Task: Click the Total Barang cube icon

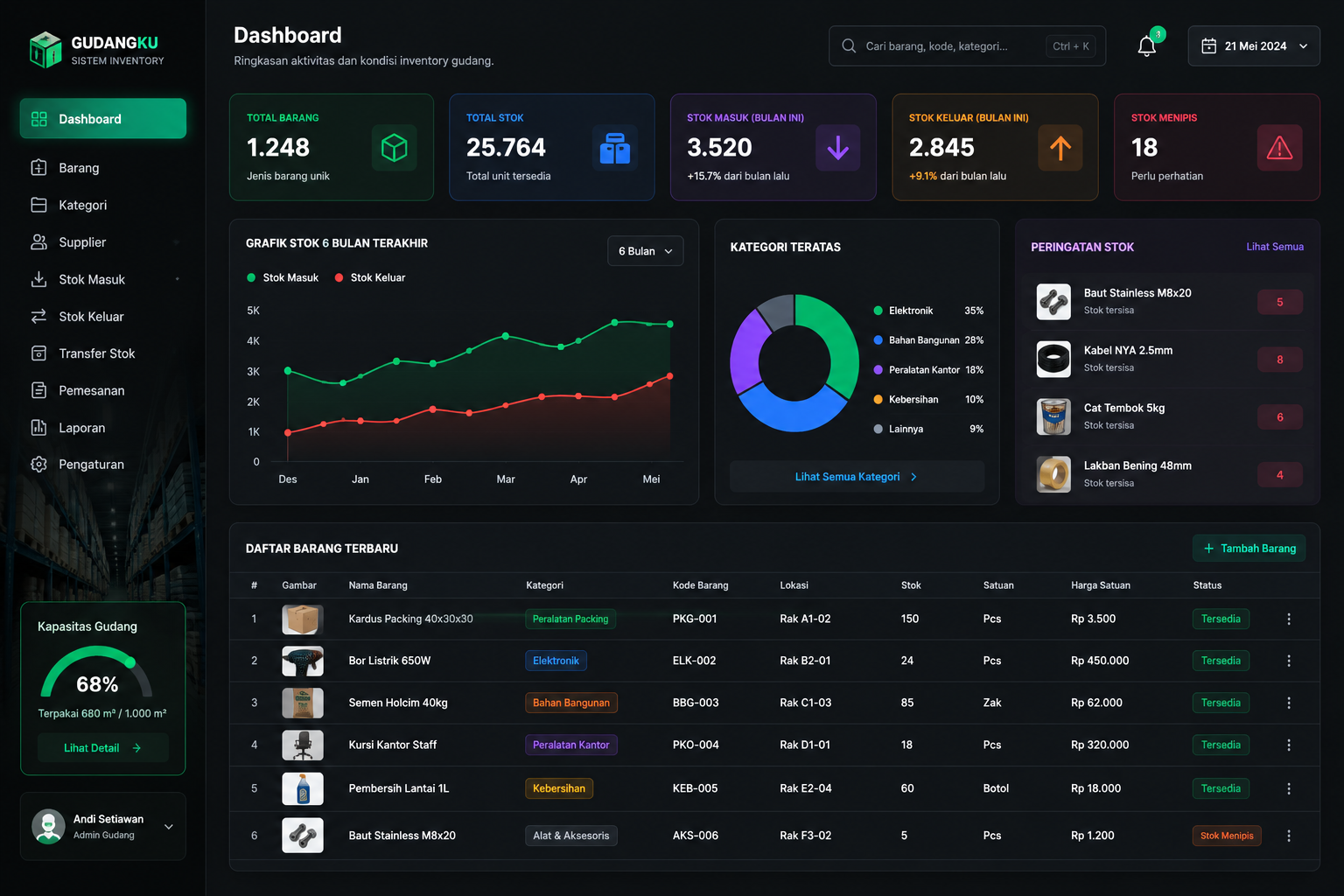Action: coord(394,148)
